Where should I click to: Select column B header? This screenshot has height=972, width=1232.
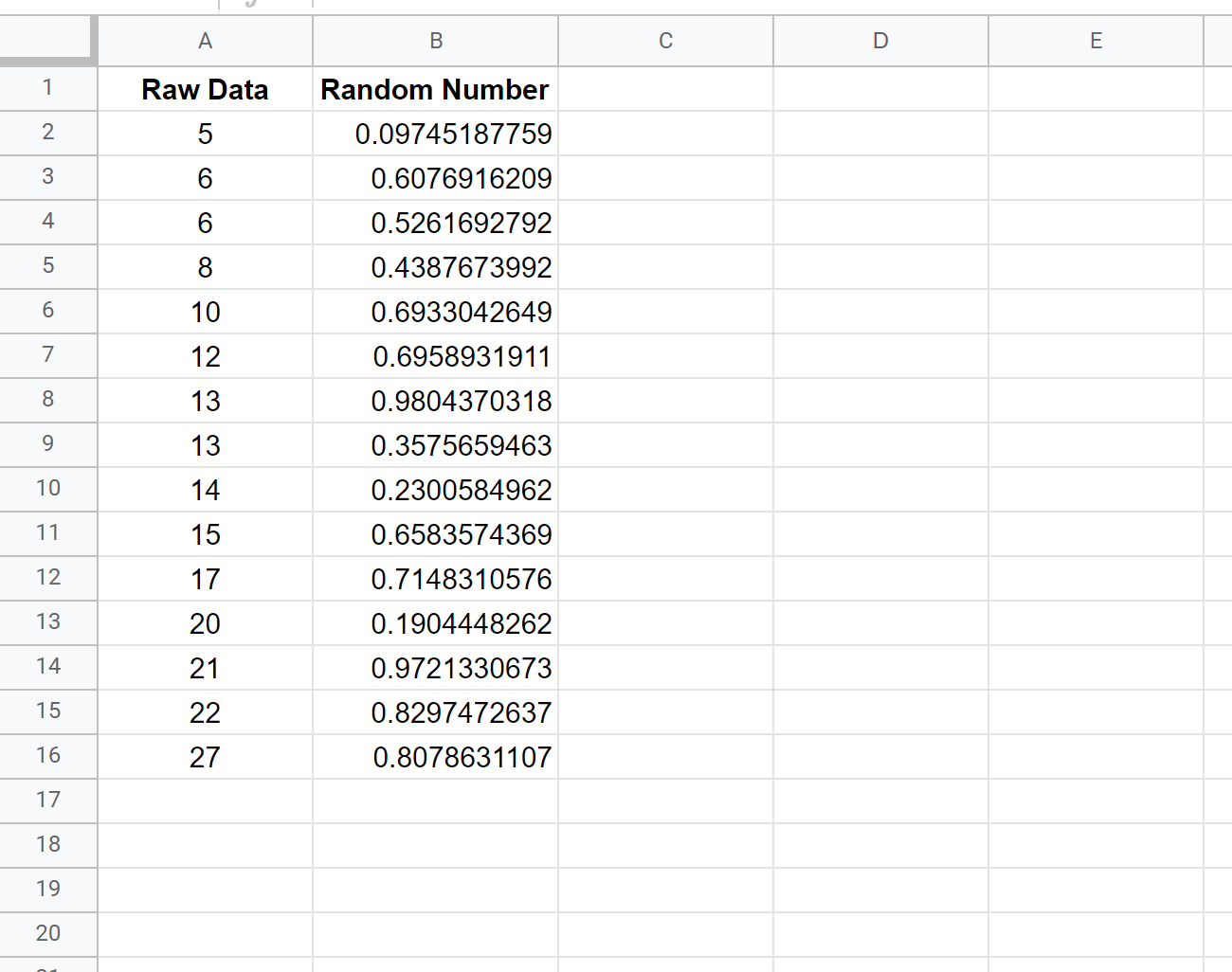tap(435, 41)
